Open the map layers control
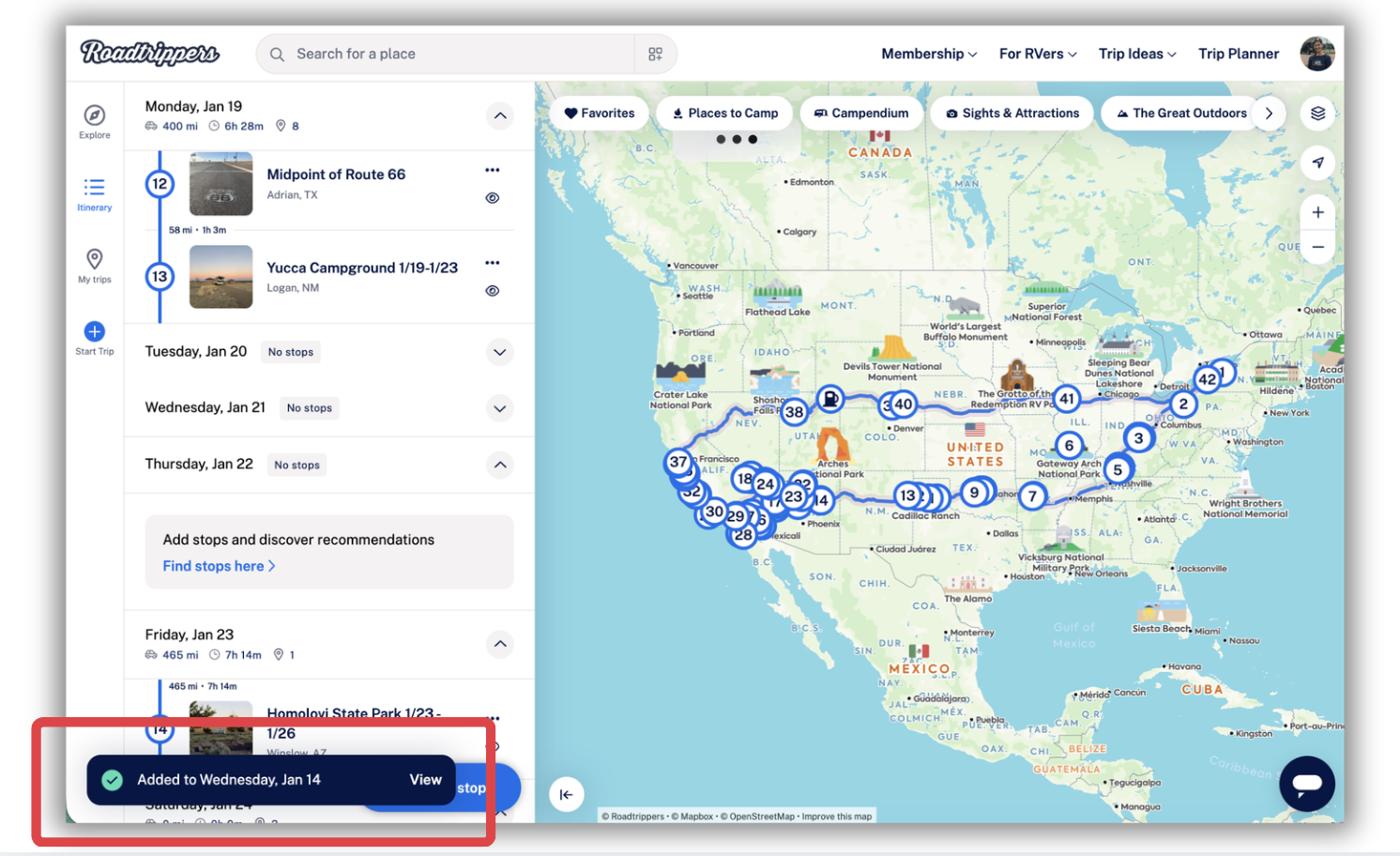 (1318, 114)
